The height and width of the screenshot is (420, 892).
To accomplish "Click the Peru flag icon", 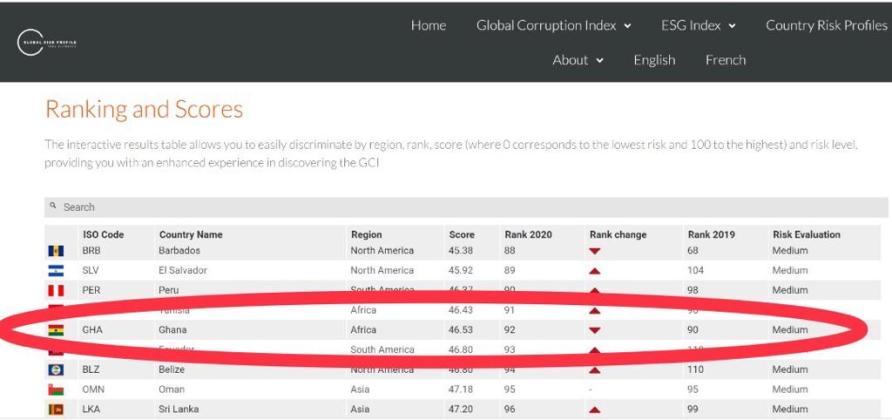I will pyautogui.click(x=56, y=290).
